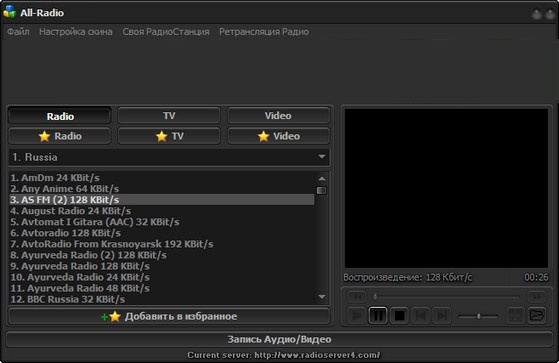This screenshot has height=363, width=559.
Task: Click the playback seek bar handle
Action: point(375,296)
